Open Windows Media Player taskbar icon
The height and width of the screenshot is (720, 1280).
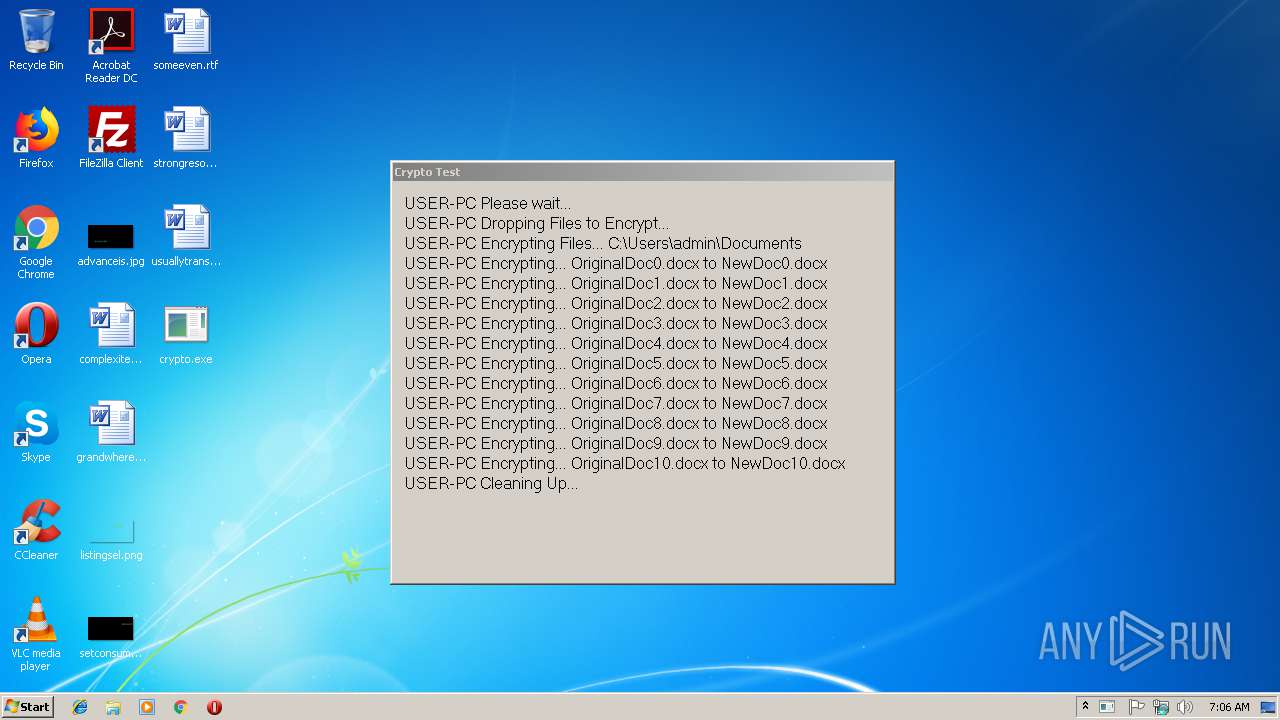[x=147, y=707]
